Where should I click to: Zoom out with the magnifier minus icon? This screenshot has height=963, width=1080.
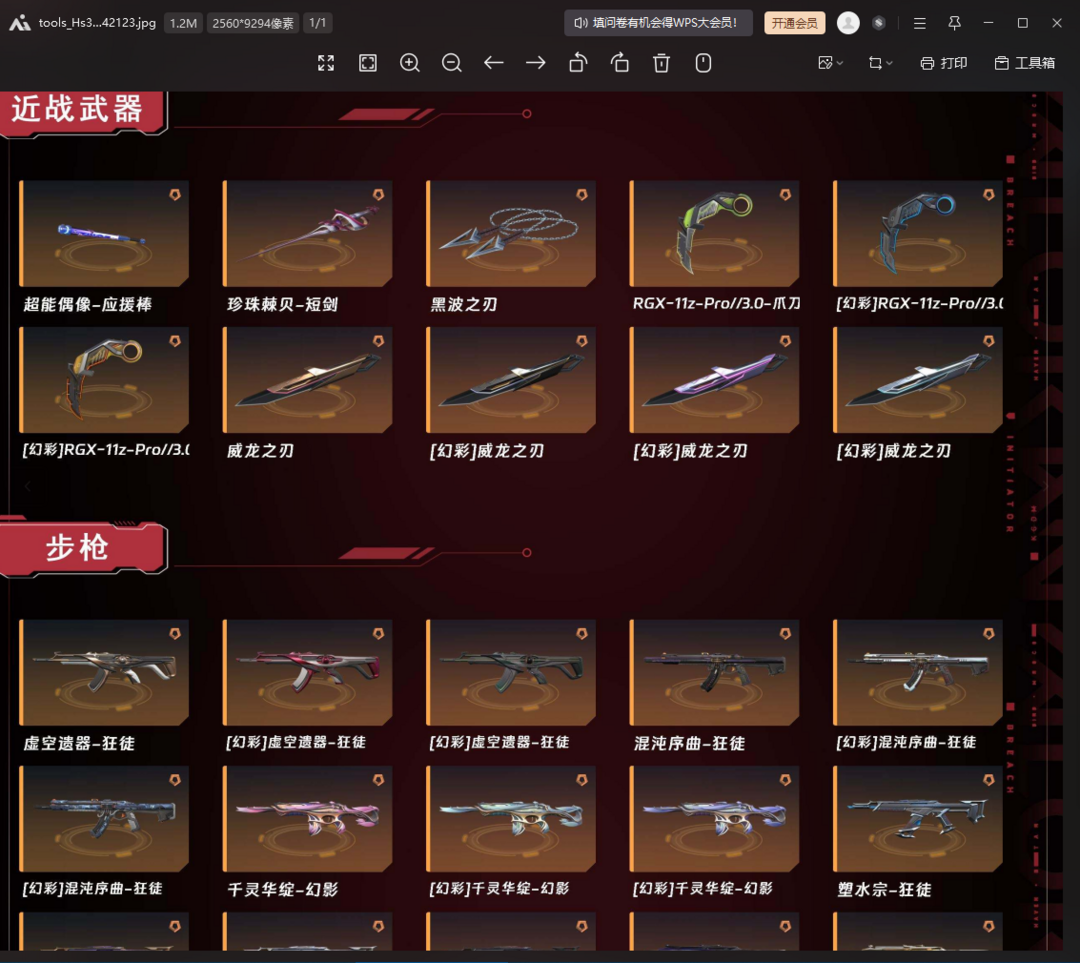(x=452, y=63)
